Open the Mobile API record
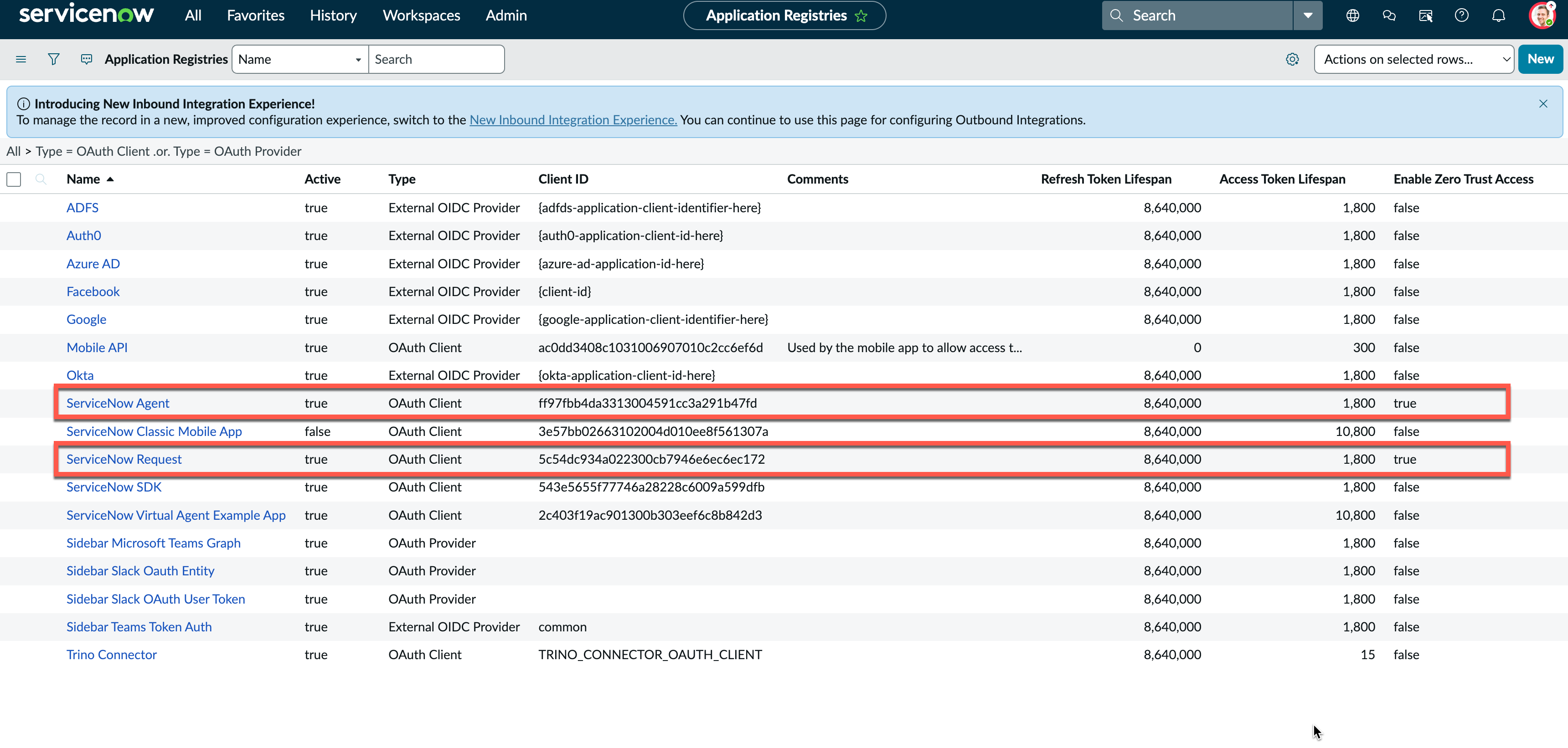The width and height of the screenshot is (1568, 748). [97, 347]
